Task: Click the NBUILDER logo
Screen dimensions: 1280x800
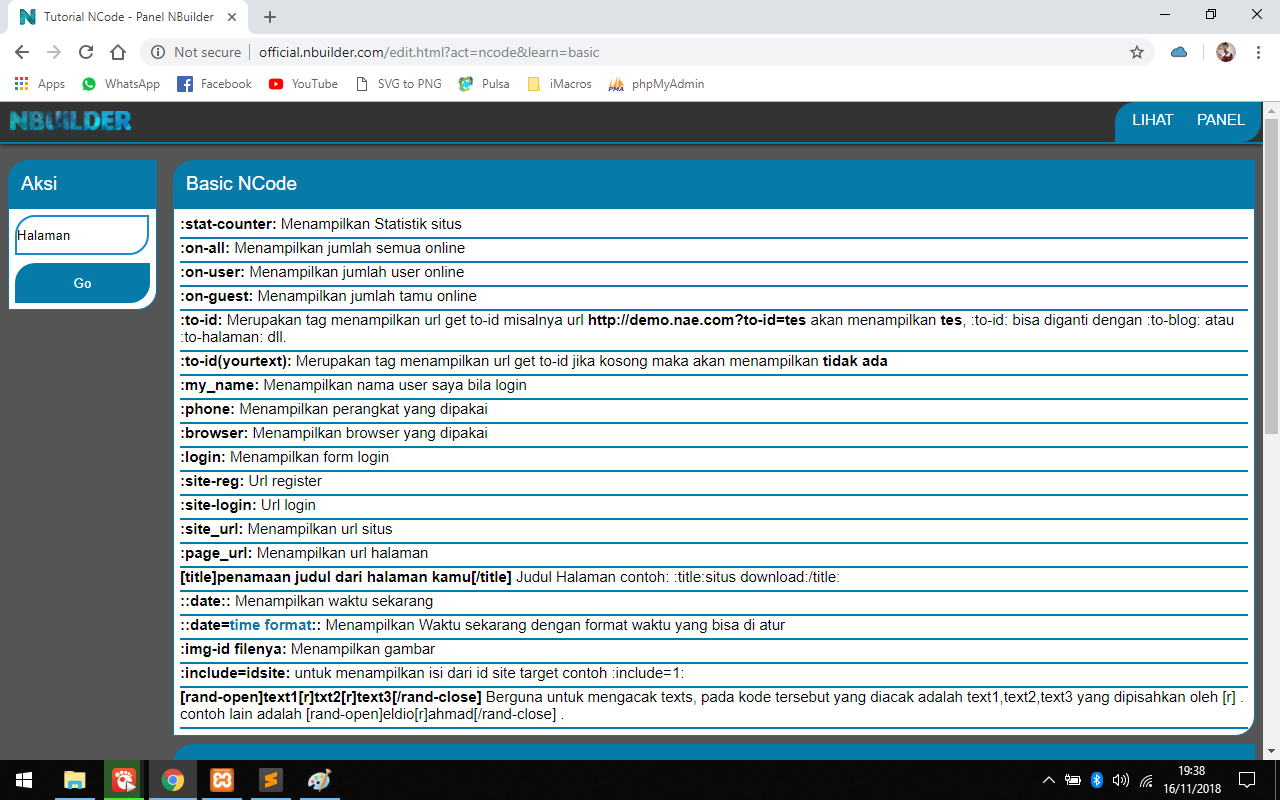Action: point(70,121)
